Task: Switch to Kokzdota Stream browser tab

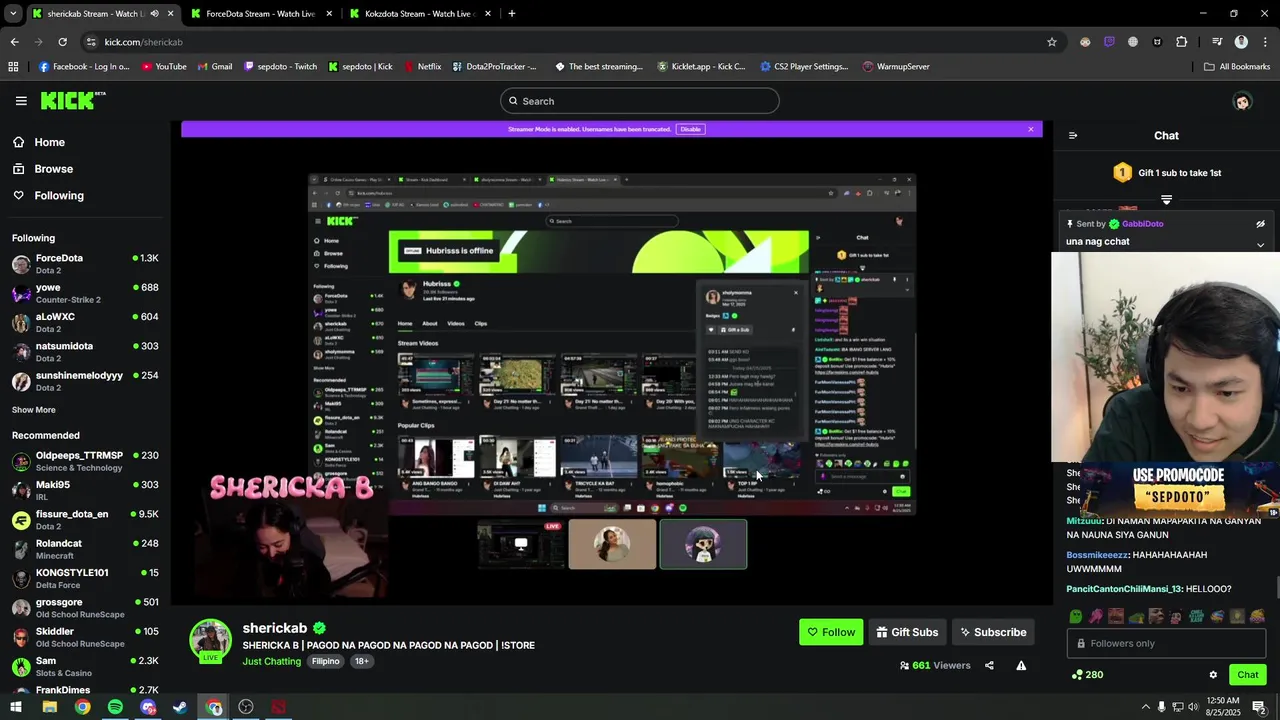Action: (x=418, y=14)
